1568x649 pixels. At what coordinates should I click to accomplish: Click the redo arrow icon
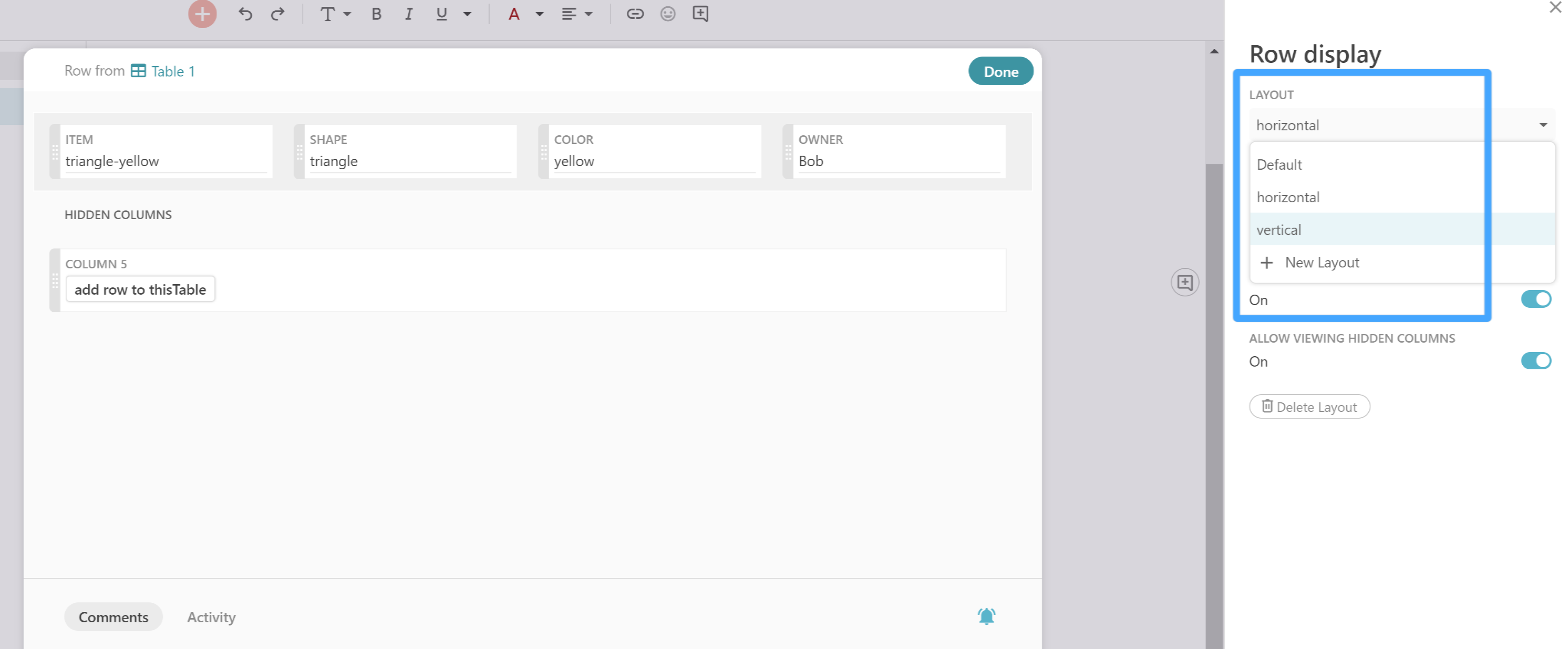(277, 14)
